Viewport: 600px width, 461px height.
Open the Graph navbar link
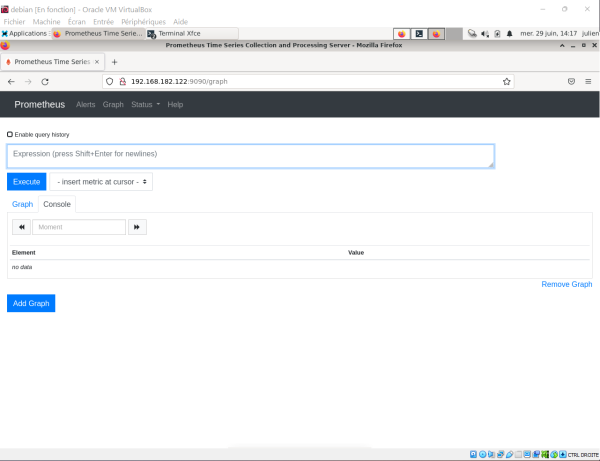click(113, 104)
